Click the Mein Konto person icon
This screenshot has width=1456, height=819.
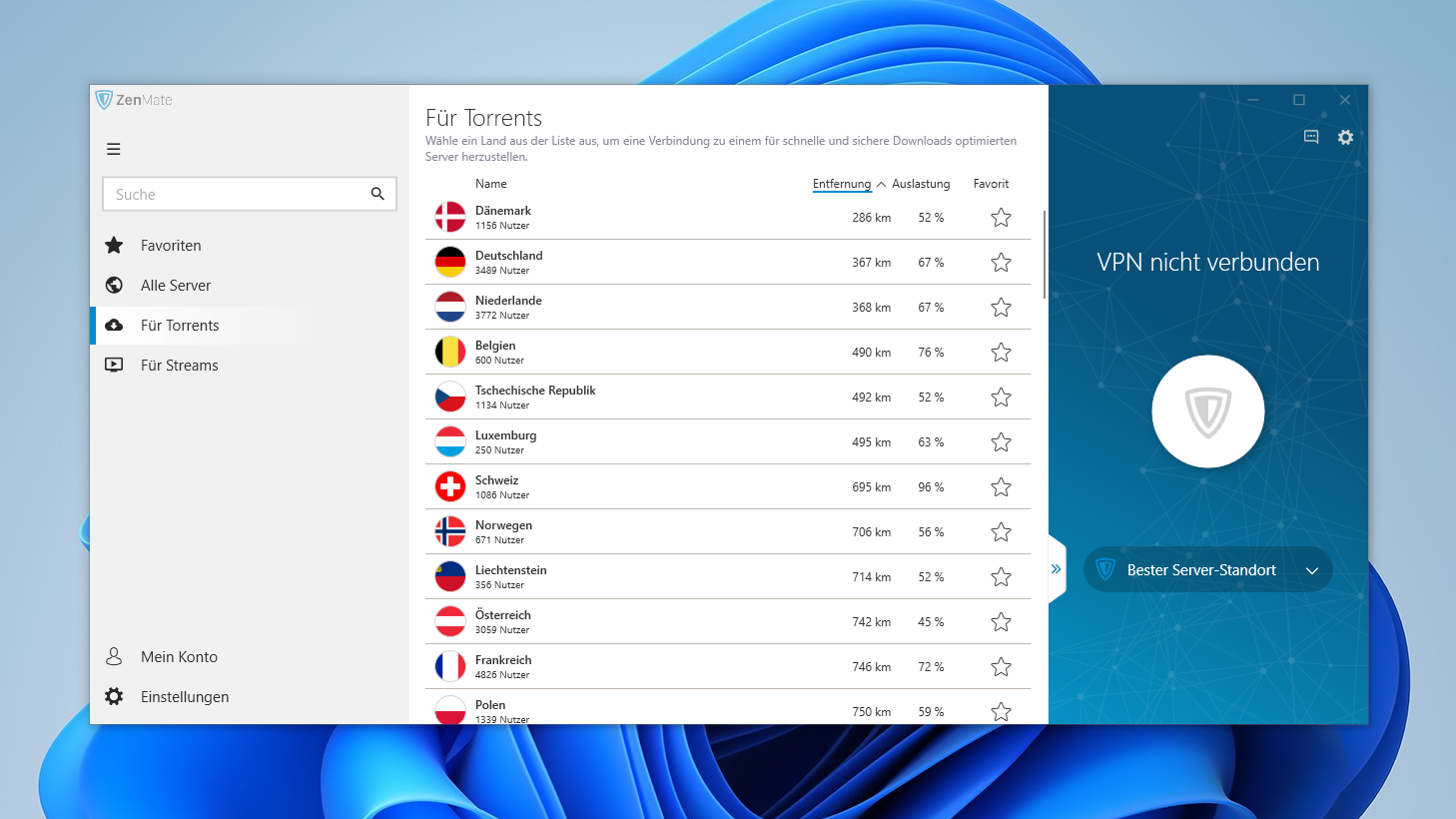[114, 656]
